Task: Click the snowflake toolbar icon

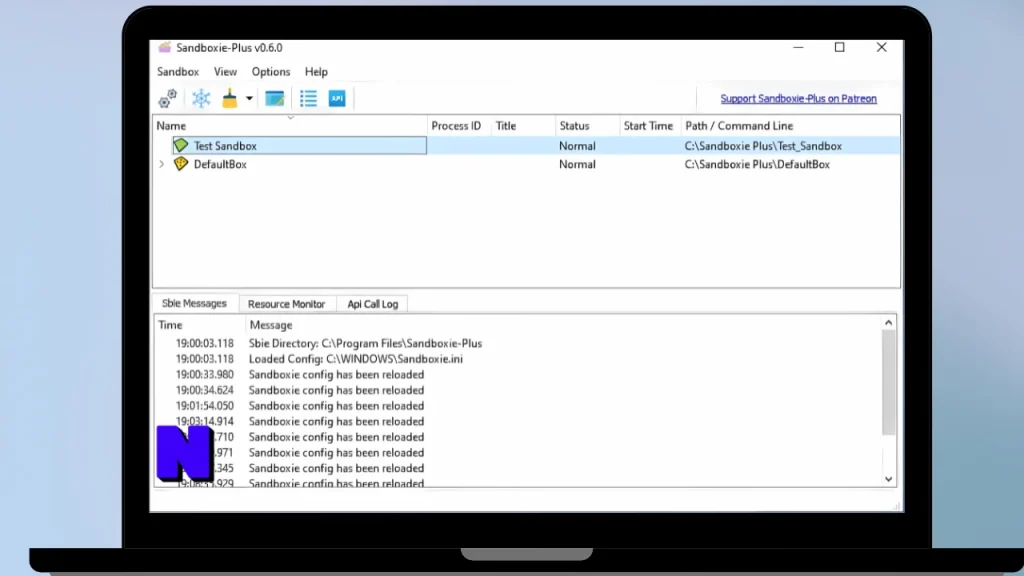Action: (x=201, y=99)
